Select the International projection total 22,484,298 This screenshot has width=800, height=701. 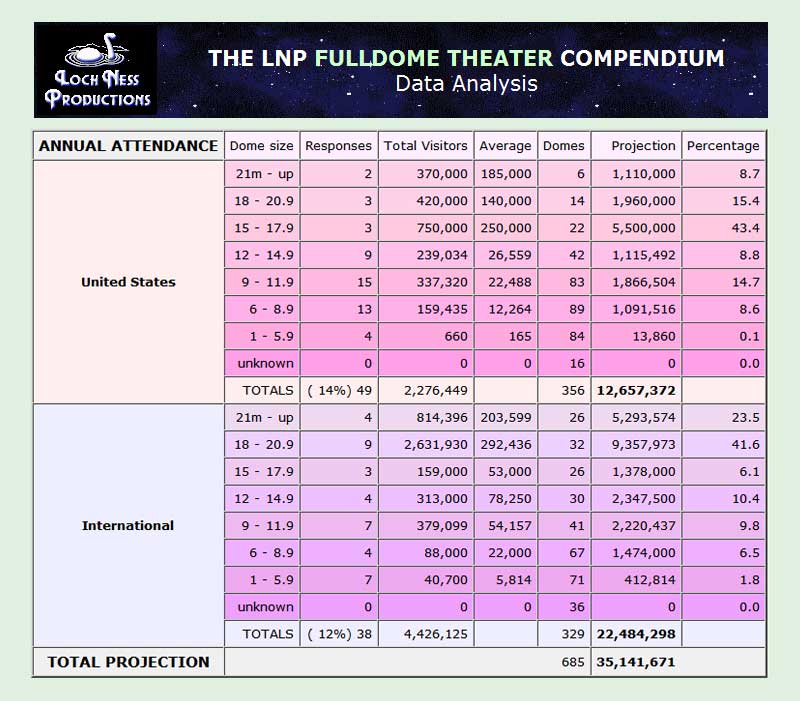tap(636, 634)
